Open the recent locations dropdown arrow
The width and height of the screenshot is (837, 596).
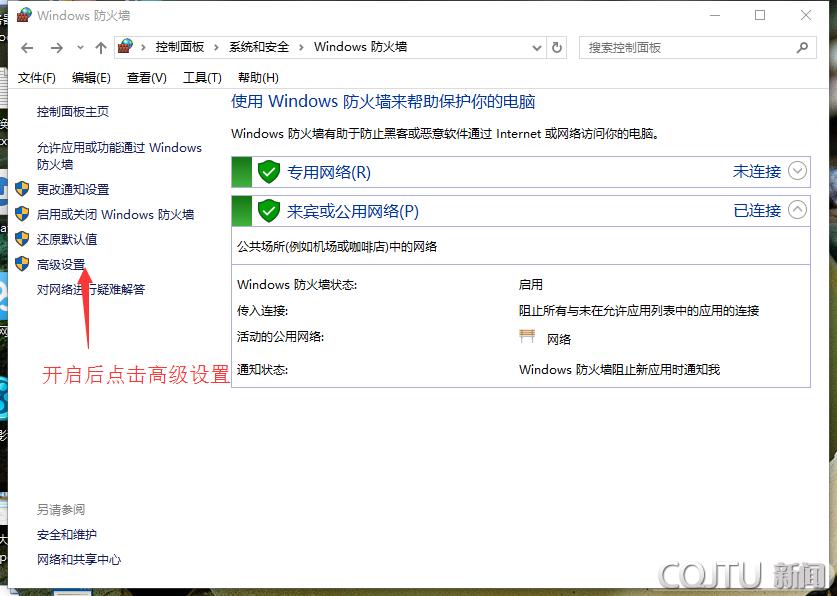pos(80,48)
